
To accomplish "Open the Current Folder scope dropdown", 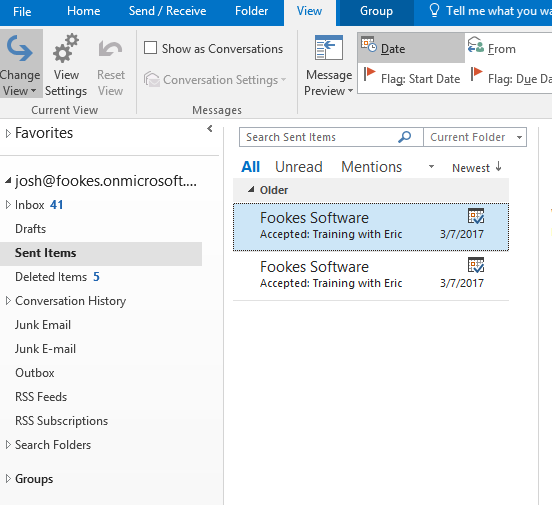I will pyautogui.click(x=475, y=137).
